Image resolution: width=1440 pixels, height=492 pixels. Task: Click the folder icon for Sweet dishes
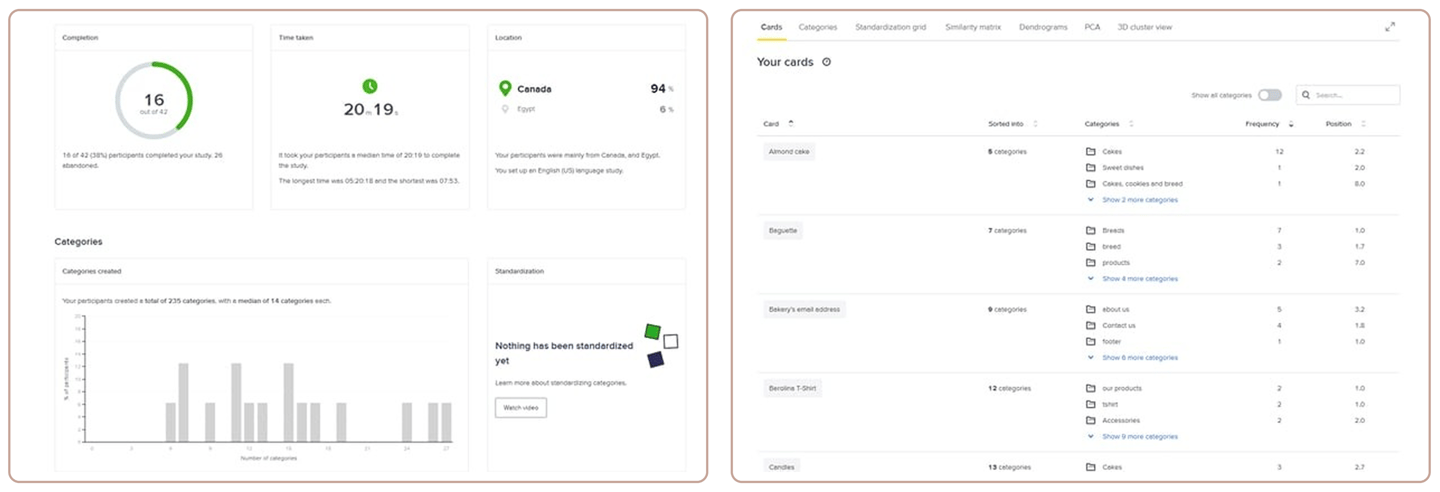[1091, 168]
